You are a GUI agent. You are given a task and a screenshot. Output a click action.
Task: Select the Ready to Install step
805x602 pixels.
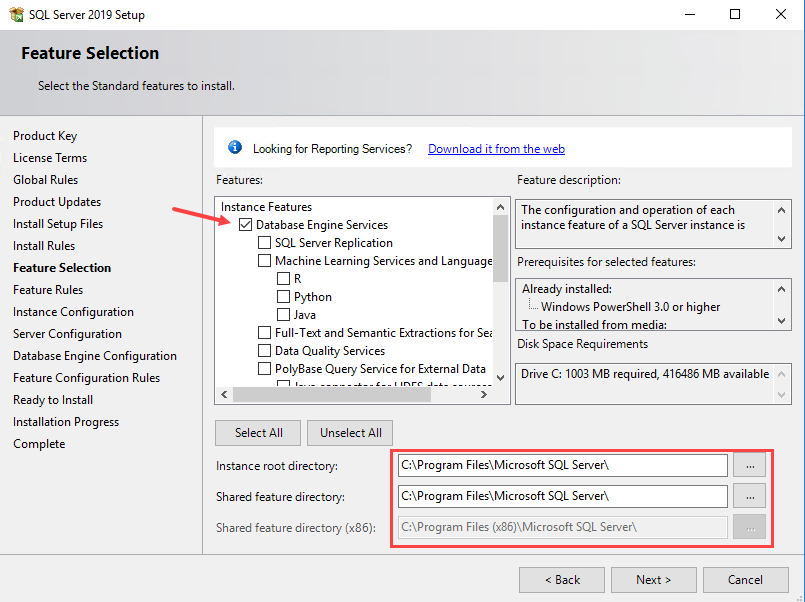53,400
